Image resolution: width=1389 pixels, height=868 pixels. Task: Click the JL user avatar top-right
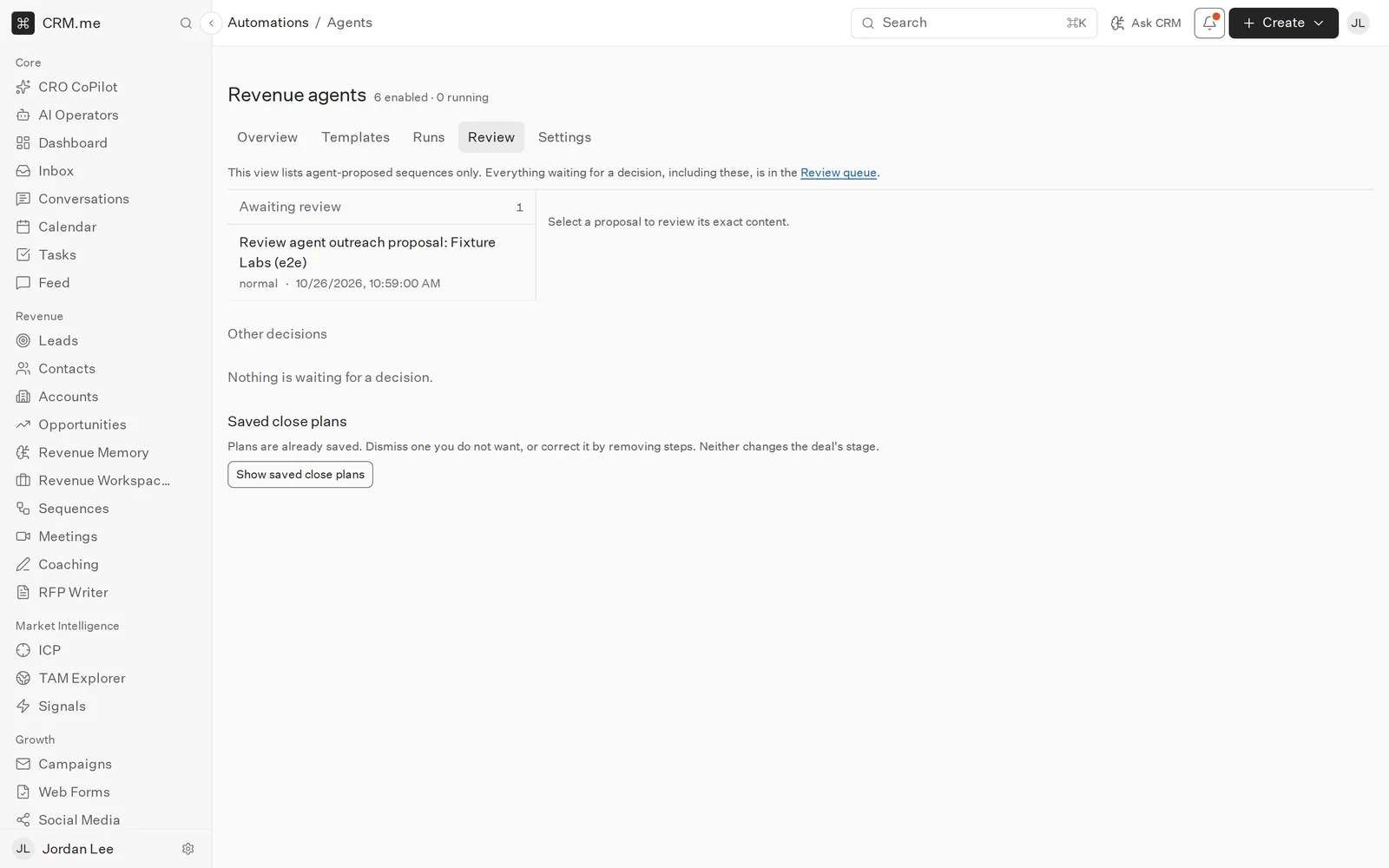tap(1359, 23)
